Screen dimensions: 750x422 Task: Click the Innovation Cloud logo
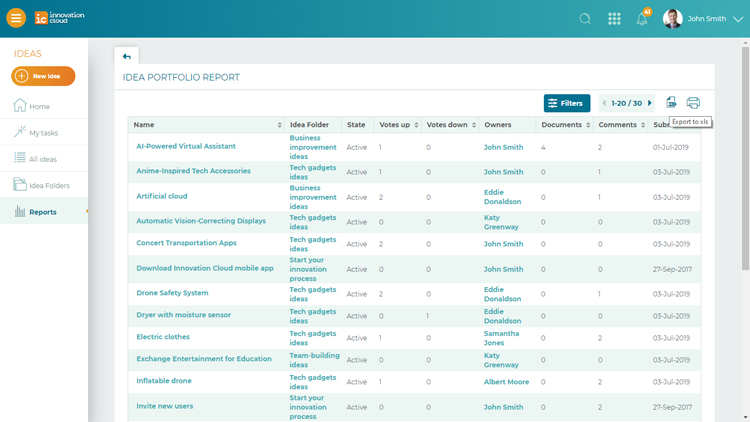(59, 18)
